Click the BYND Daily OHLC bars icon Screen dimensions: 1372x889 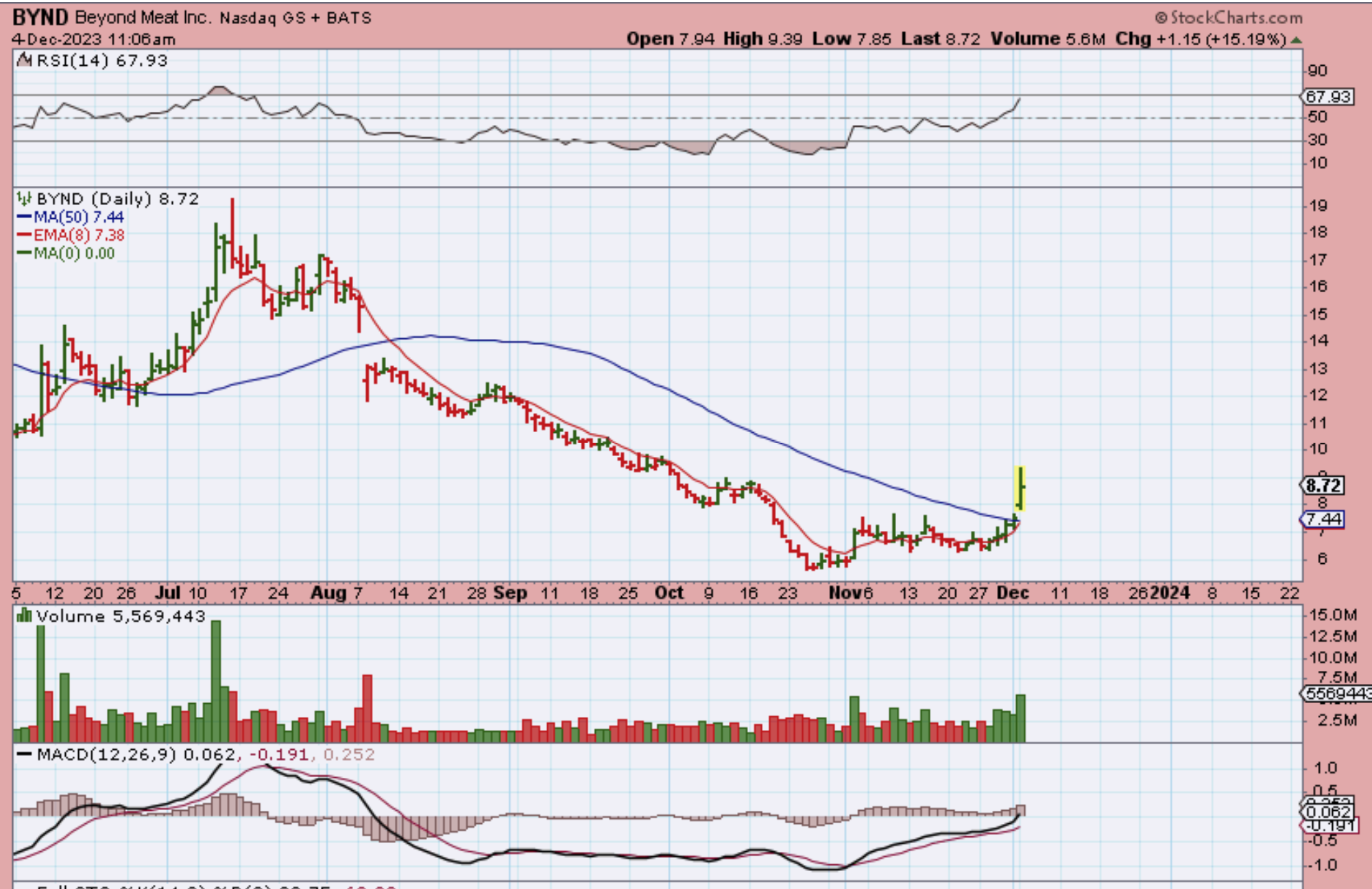[24, 199]
